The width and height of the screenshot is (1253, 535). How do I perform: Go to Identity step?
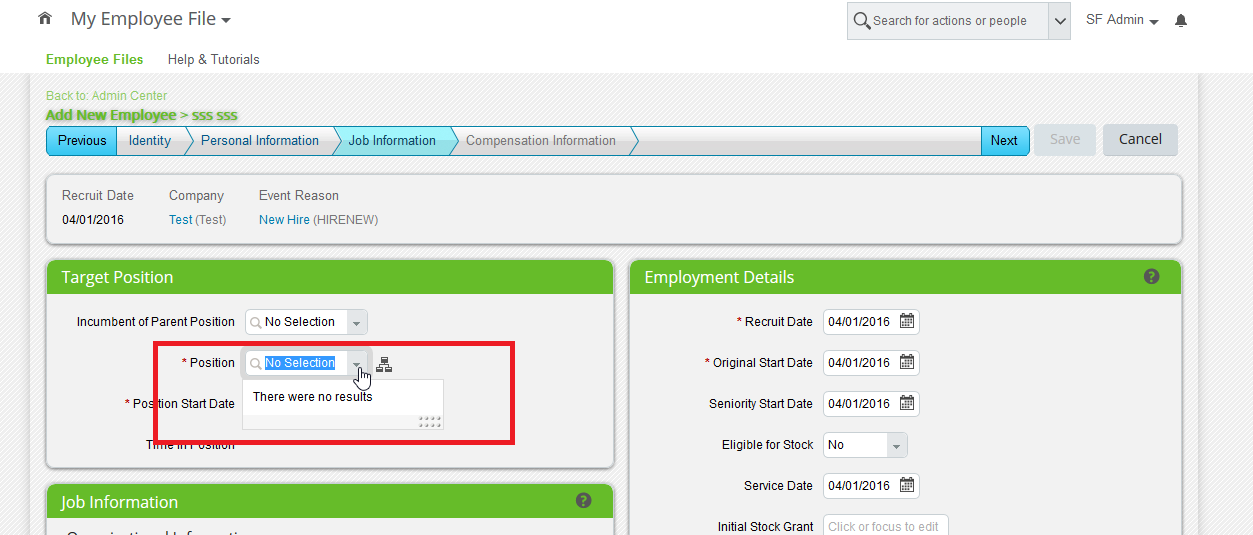150,141
